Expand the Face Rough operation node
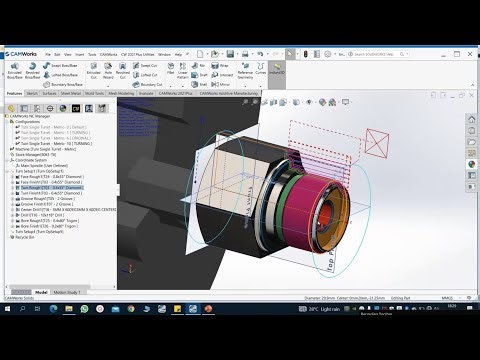This screenshot has height=360, width=480. pyautogui.click(x=13, y=177)
